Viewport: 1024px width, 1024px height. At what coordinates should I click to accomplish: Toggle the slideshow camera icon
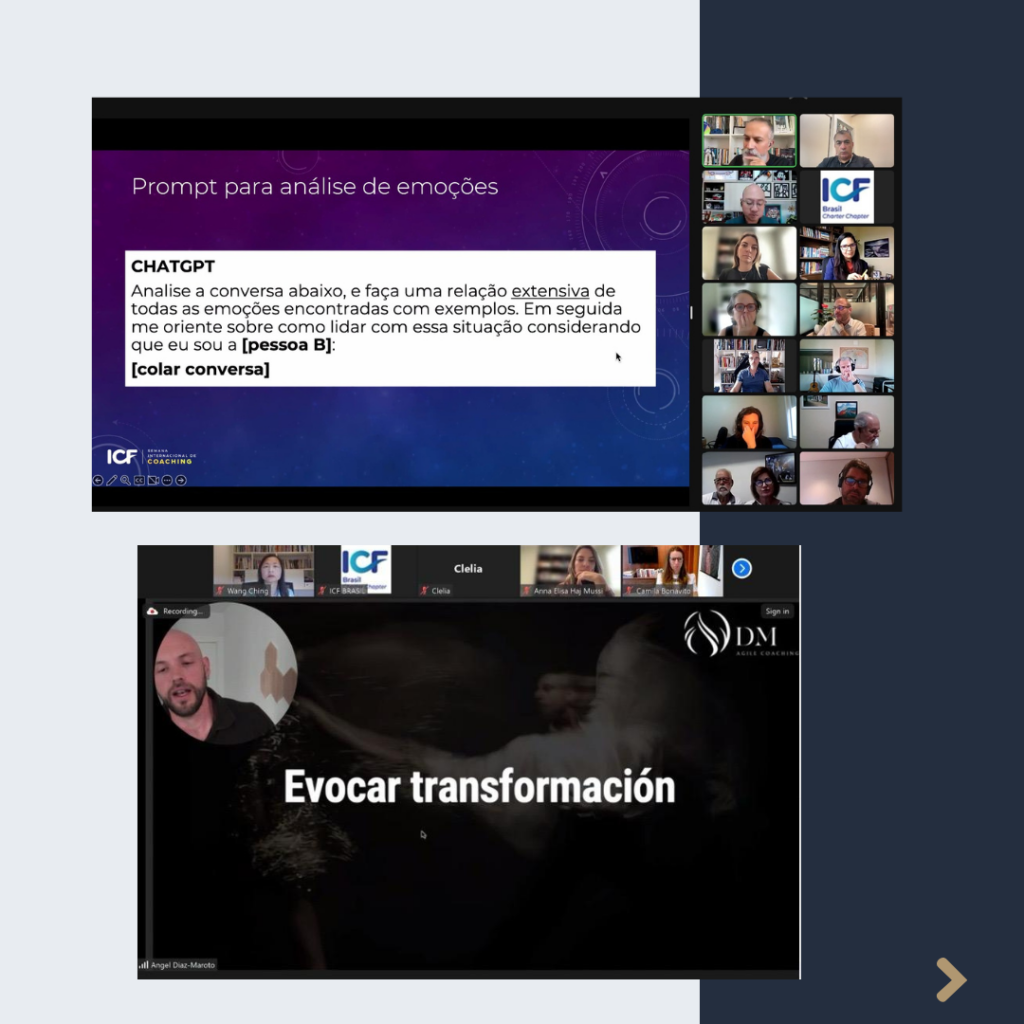pyautogui.click(x=153, y=480)
